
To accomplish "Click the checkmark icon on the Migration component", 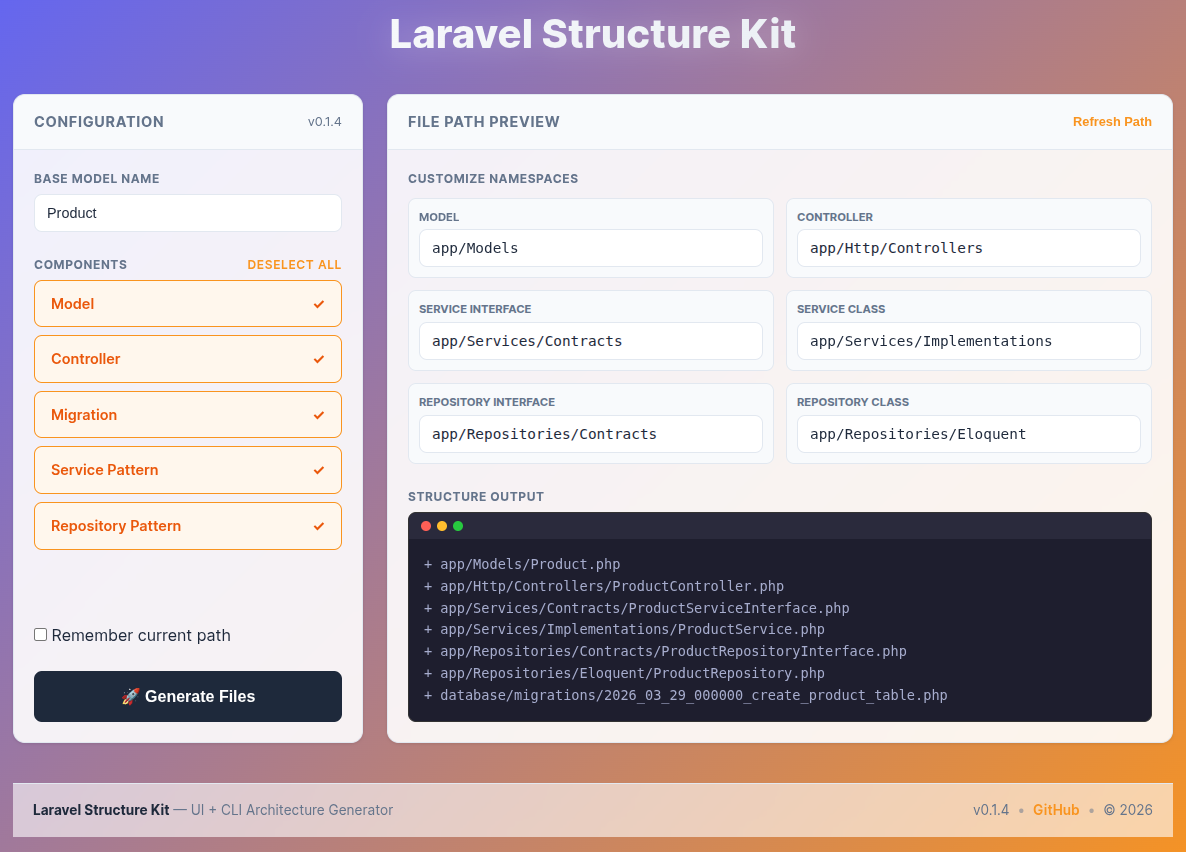I will (x=319, y=414).
